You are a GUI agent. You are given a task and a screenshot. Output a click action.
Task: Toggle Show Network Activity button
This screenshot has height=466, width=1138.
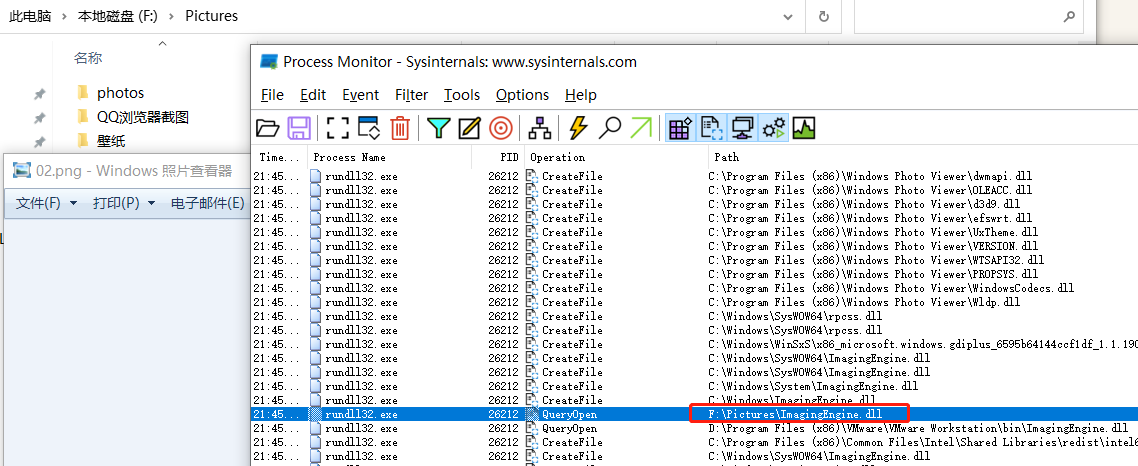point(742,128)
